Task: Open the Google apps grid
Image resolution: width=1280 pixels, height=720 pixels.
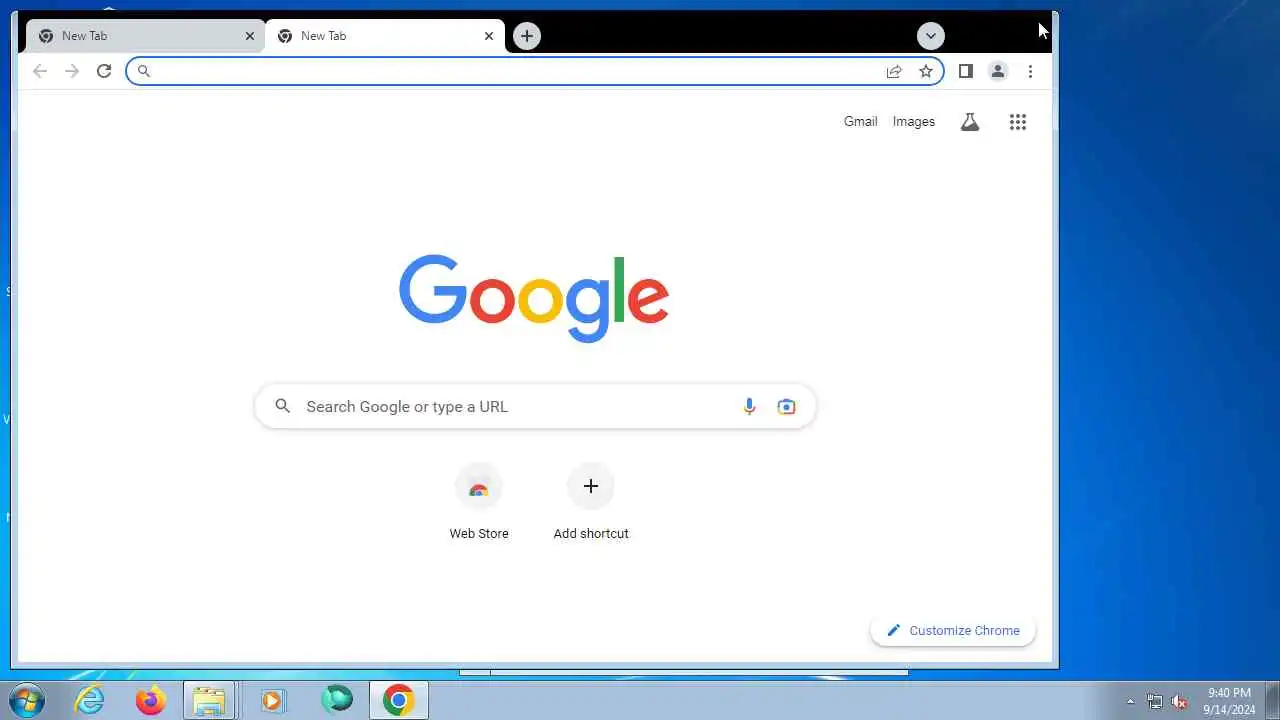Action: [x=1018, y=122]
